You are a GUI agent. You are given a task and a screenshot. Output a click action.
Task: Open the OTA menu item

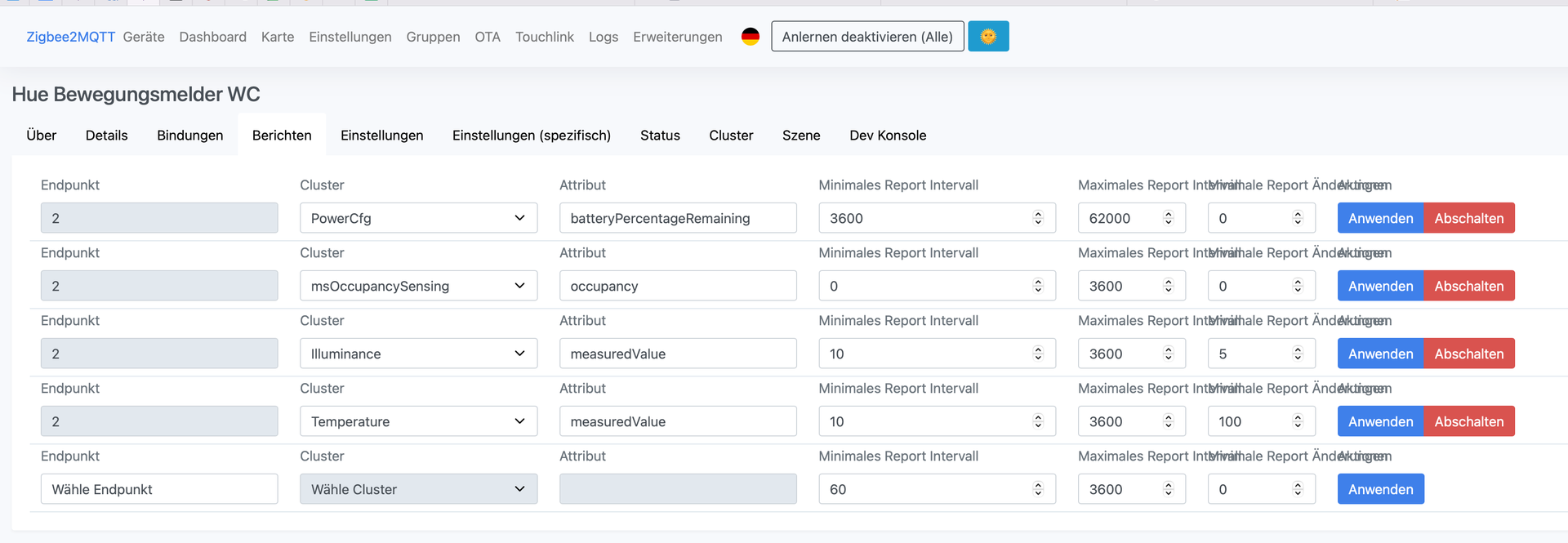coord(487,37)
